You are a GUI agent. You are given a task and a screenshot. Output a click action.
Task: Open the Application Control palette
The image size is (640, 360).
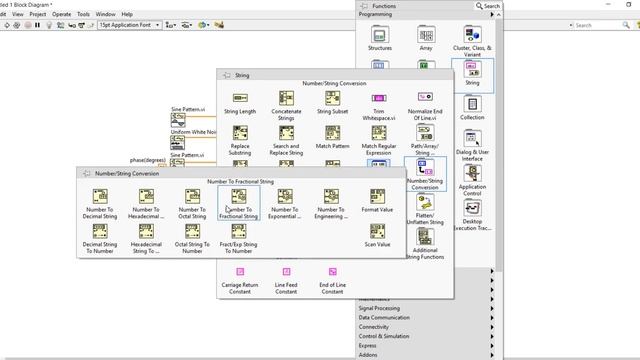(x=472, y=180)
